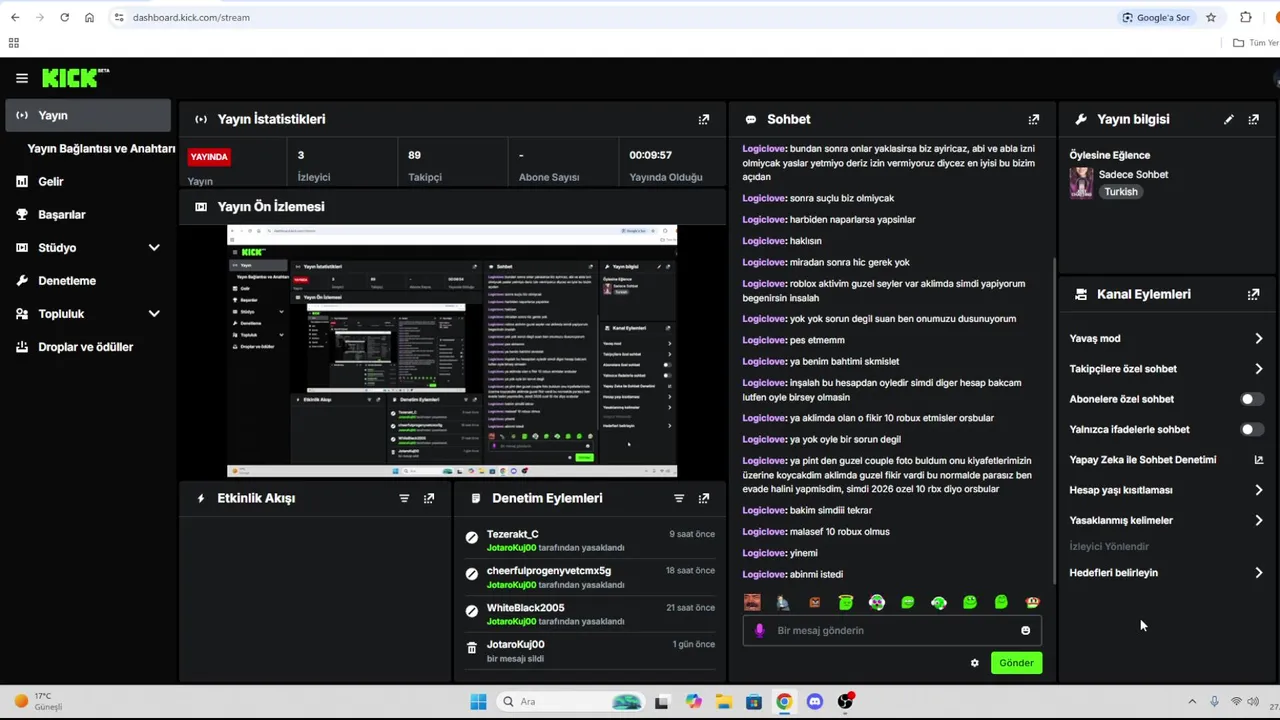Viewport: 1280px width, 720px height.
Task: Click the İzleyici Yönlendir label
Action: (x=1109, y=546)
